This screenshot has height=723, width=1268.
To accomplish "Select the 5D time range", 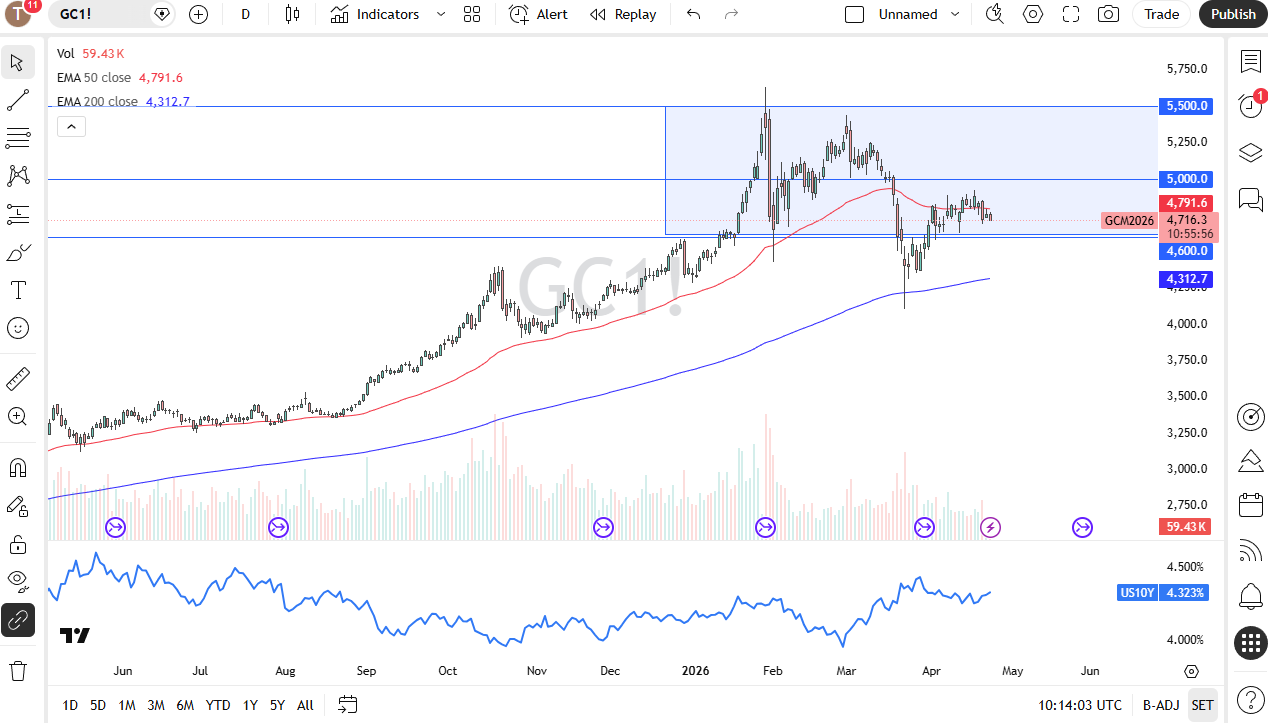I will [x=98, y=705].
